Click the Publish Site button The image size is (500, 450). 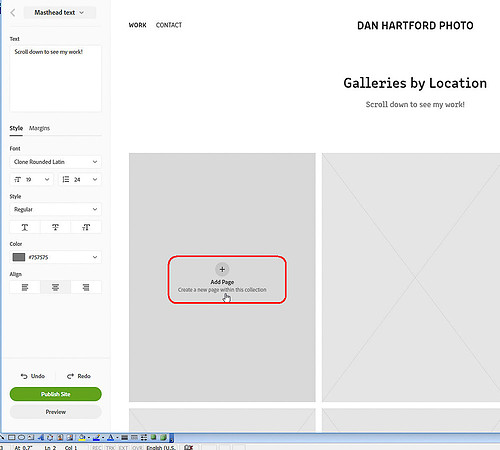55,394
